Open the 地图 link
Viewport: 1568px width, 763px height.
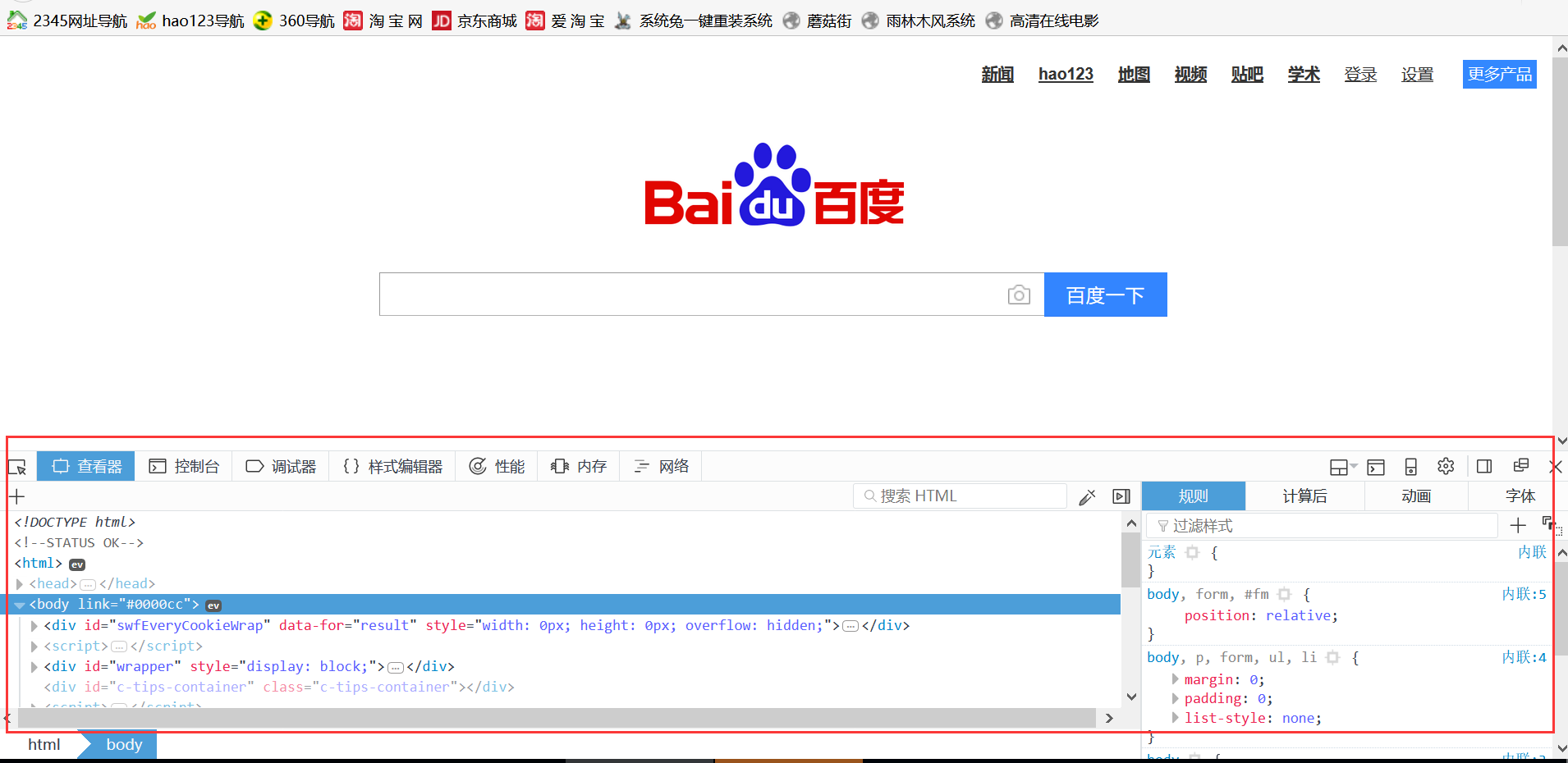(1134, 74)
